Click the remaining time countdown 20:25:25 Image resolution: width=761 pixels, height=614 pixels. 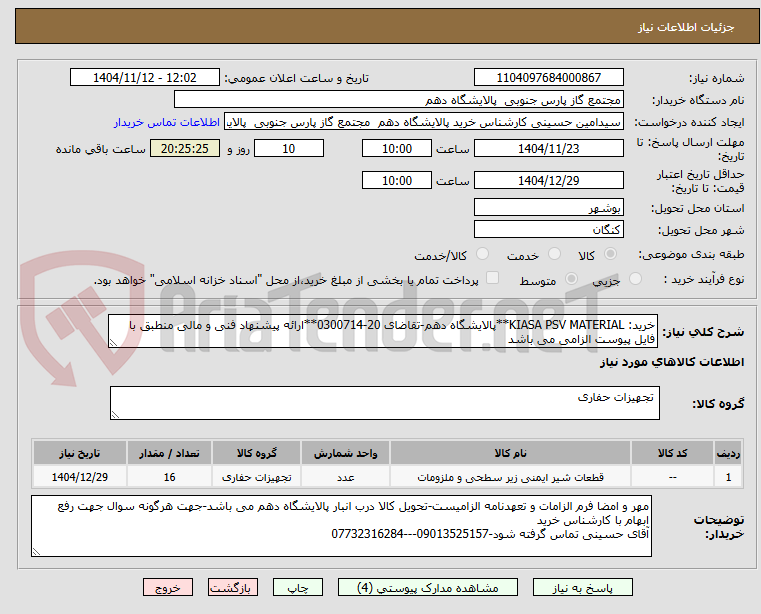click(185, 149)
